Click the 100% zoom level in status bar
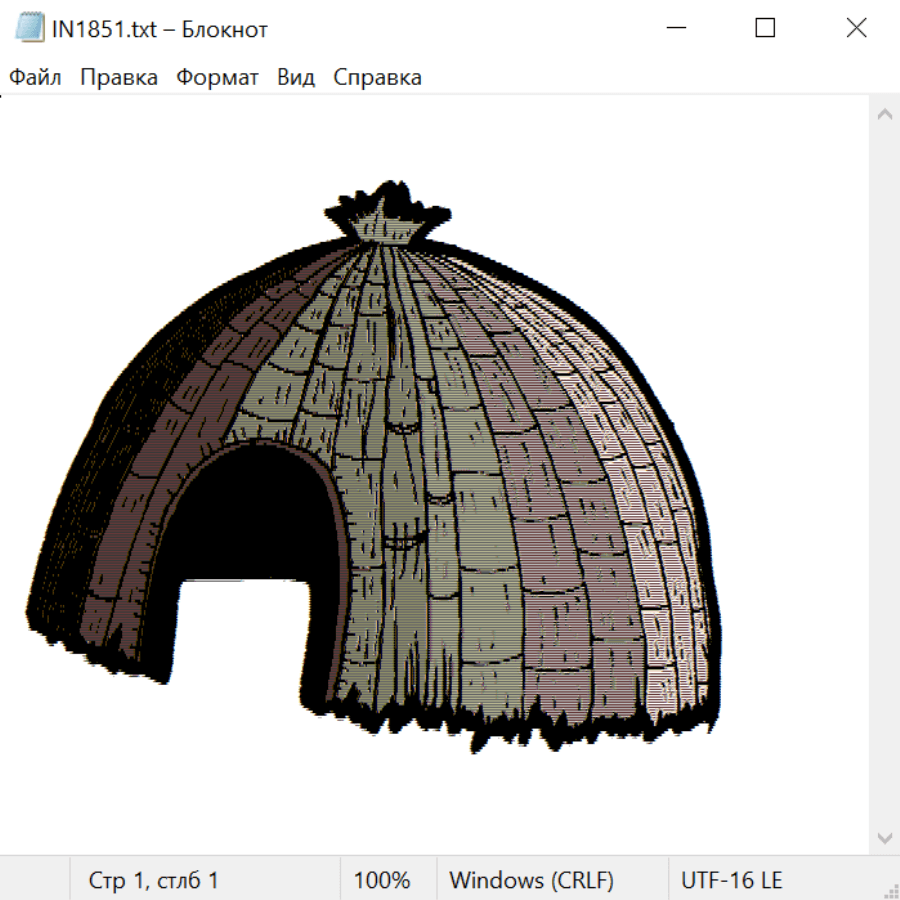 tap(382, 881)
